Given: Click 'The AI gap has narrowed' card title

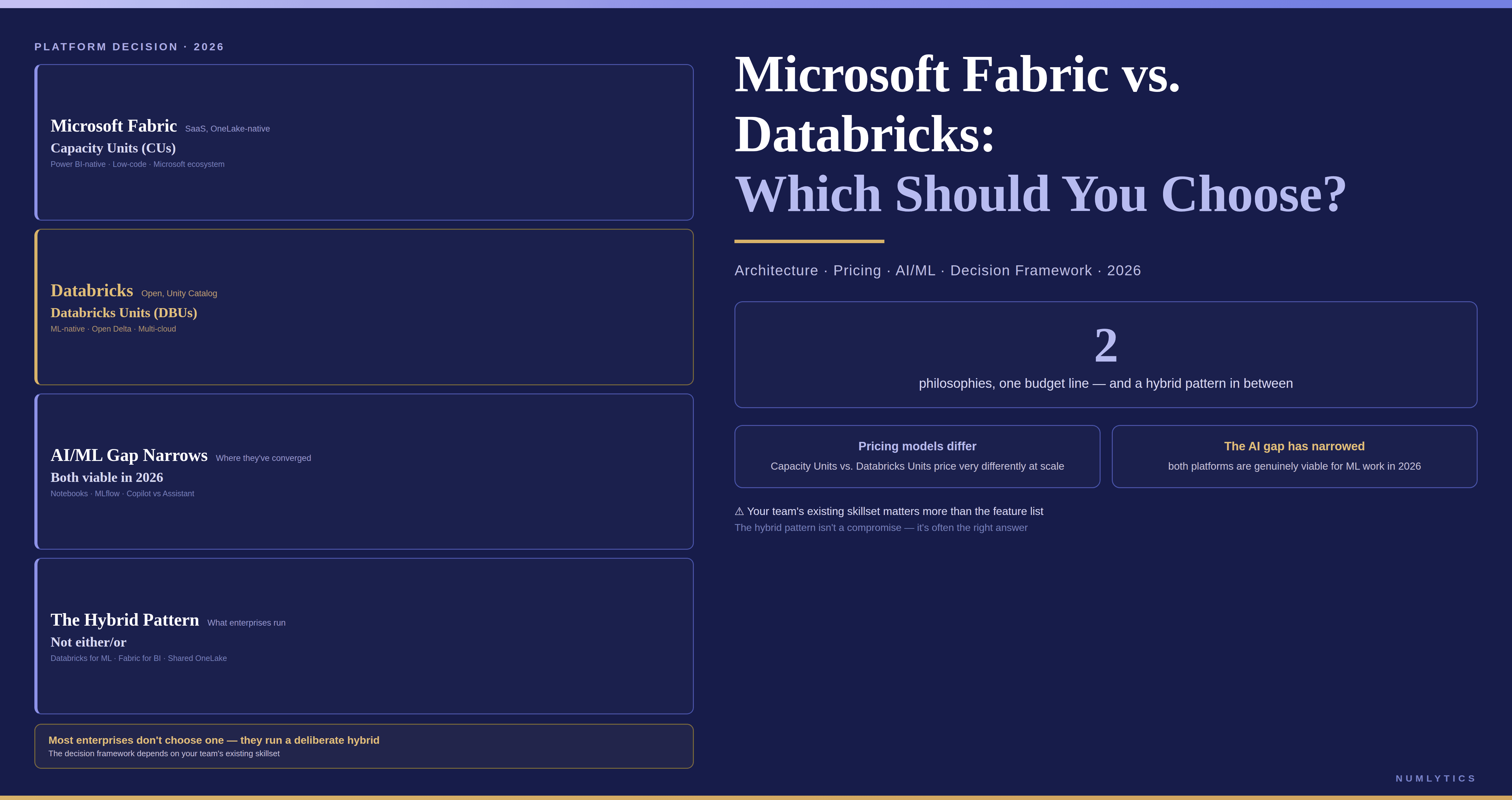Looking at the screenshot, I should pyautogui.click(x=1294, y=446).
